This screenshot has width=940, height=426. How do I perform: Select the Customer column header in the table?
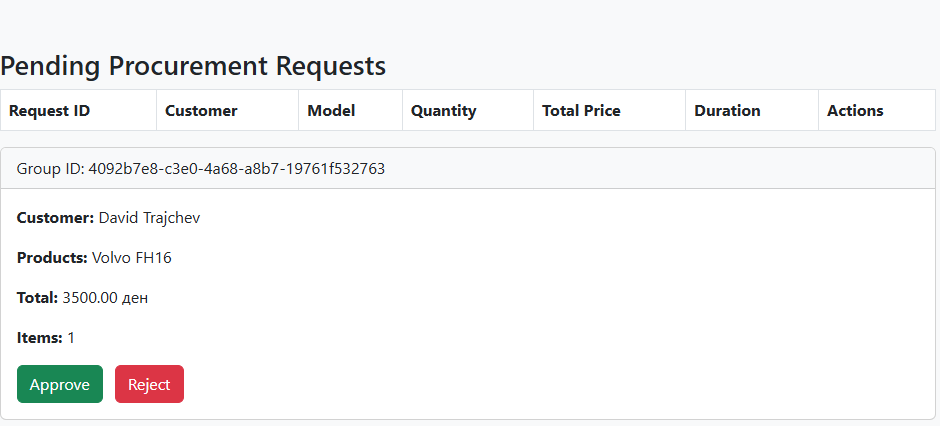point(201,111)
